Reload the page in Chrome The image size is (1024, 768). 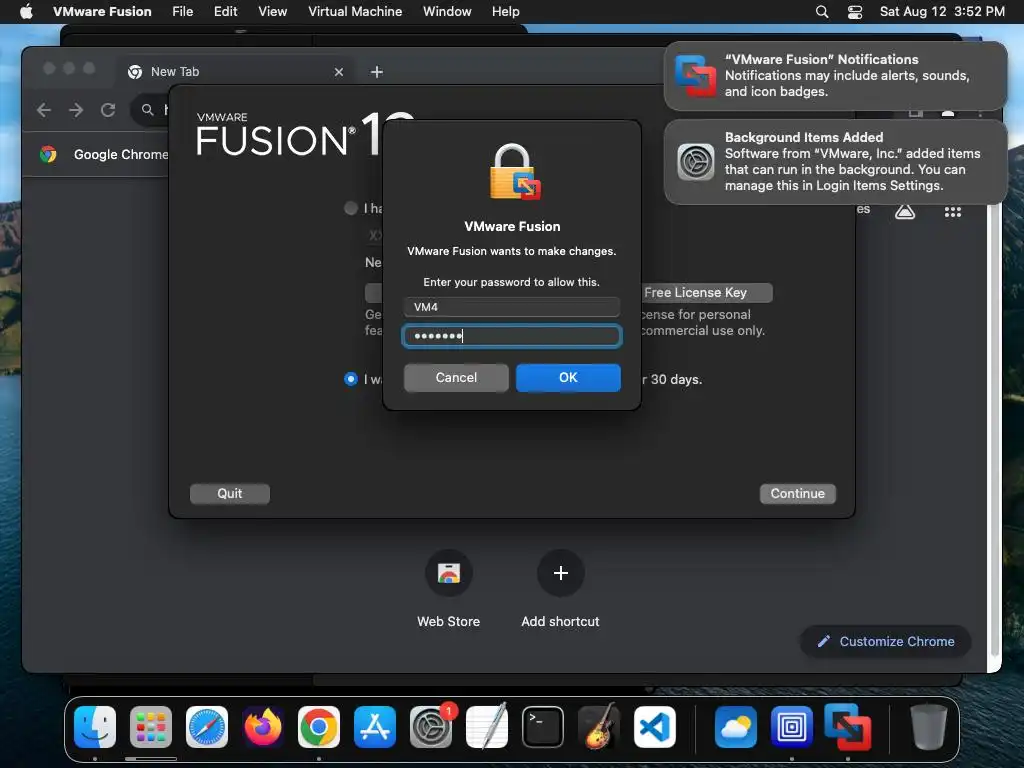pyautogui.click(x=108, y=110)
